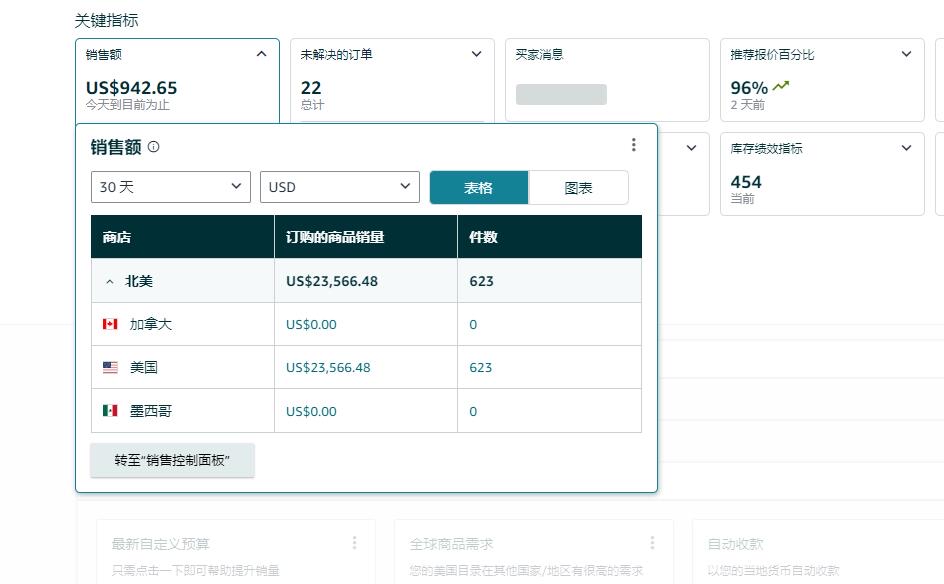The width and height of the screenshot is (944, 584).
Task: Open the 买家消息 card
Action: point(605,80)
